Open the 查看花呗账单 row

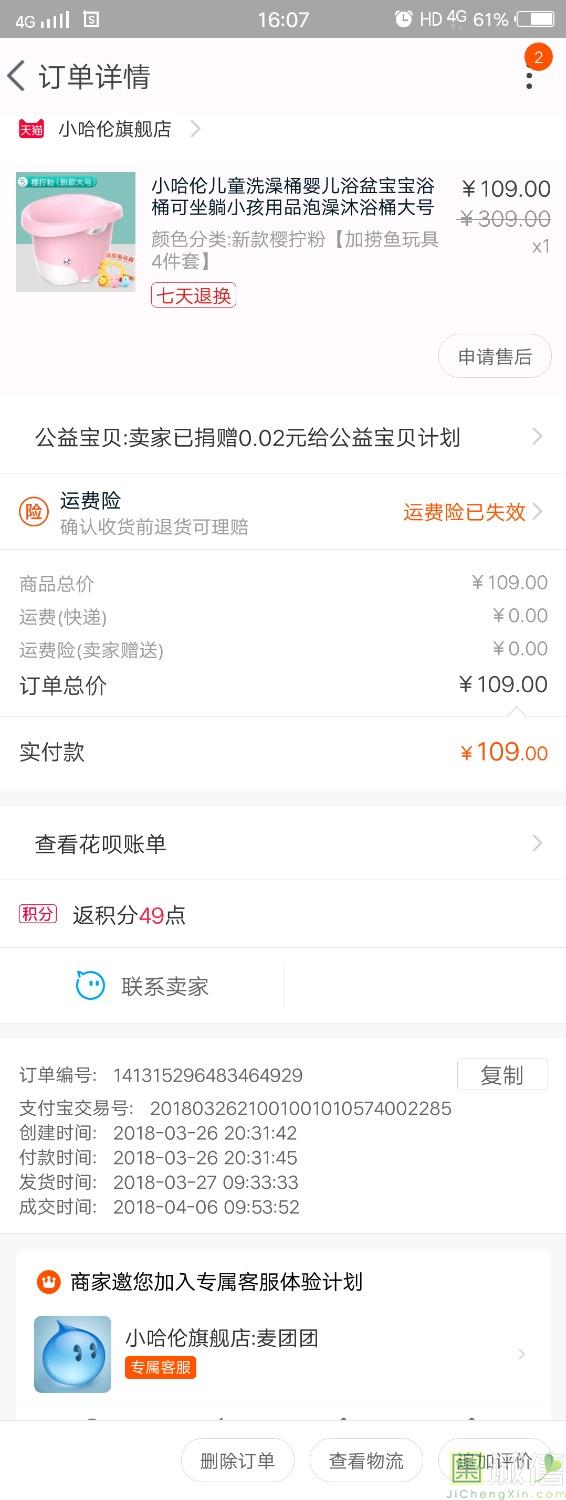click(283, 844)
